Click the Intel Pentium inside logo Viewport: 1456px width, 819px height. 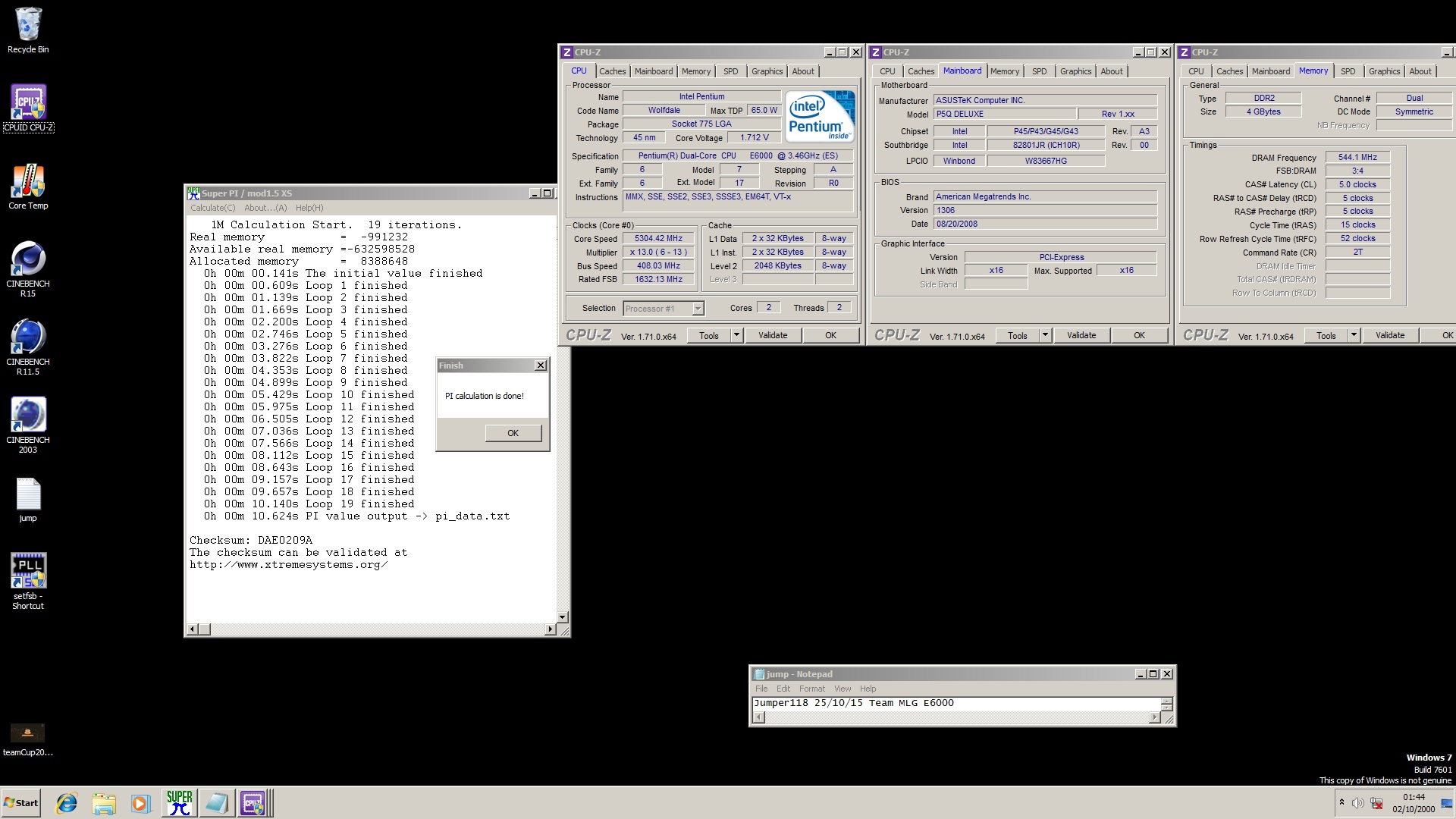[x=820, y=116]
